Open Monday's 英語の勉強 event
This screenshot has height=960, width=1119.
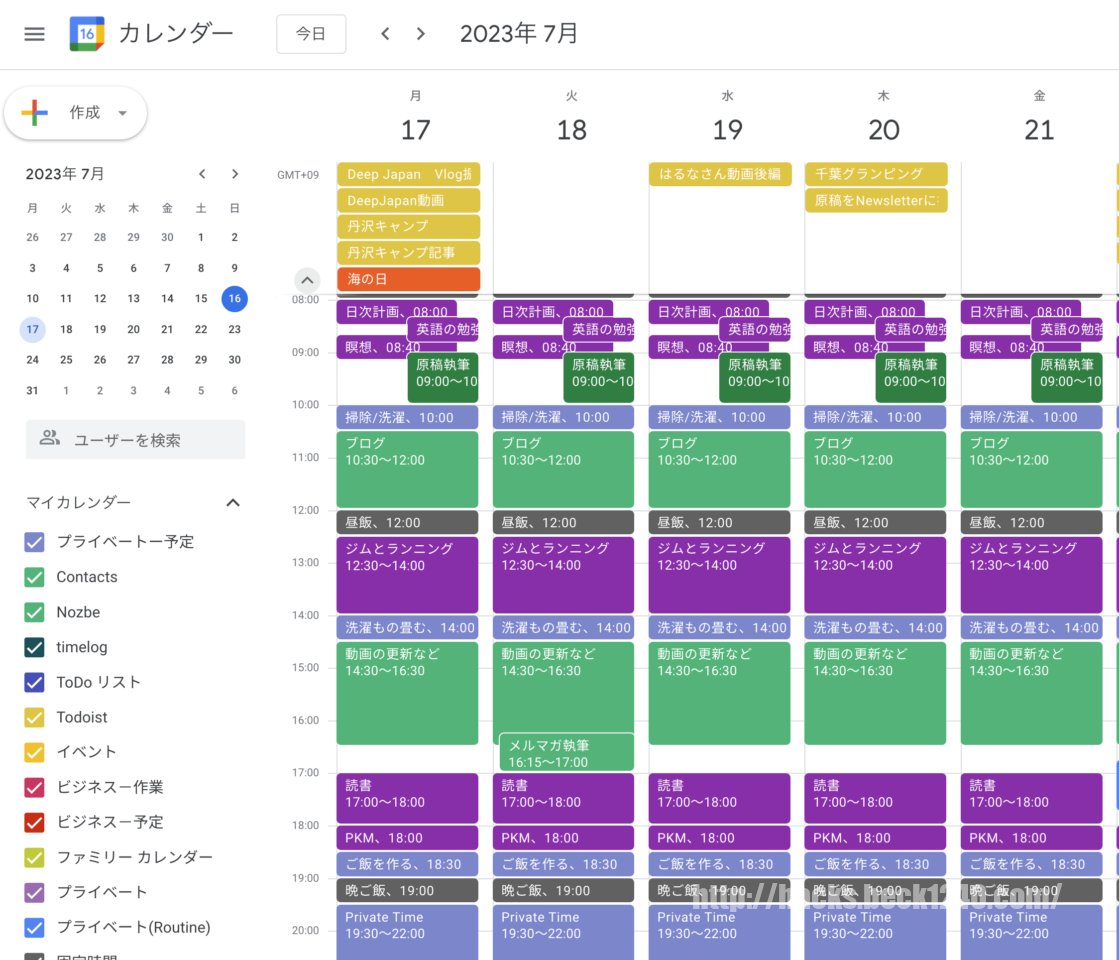[x=443, y=329]
